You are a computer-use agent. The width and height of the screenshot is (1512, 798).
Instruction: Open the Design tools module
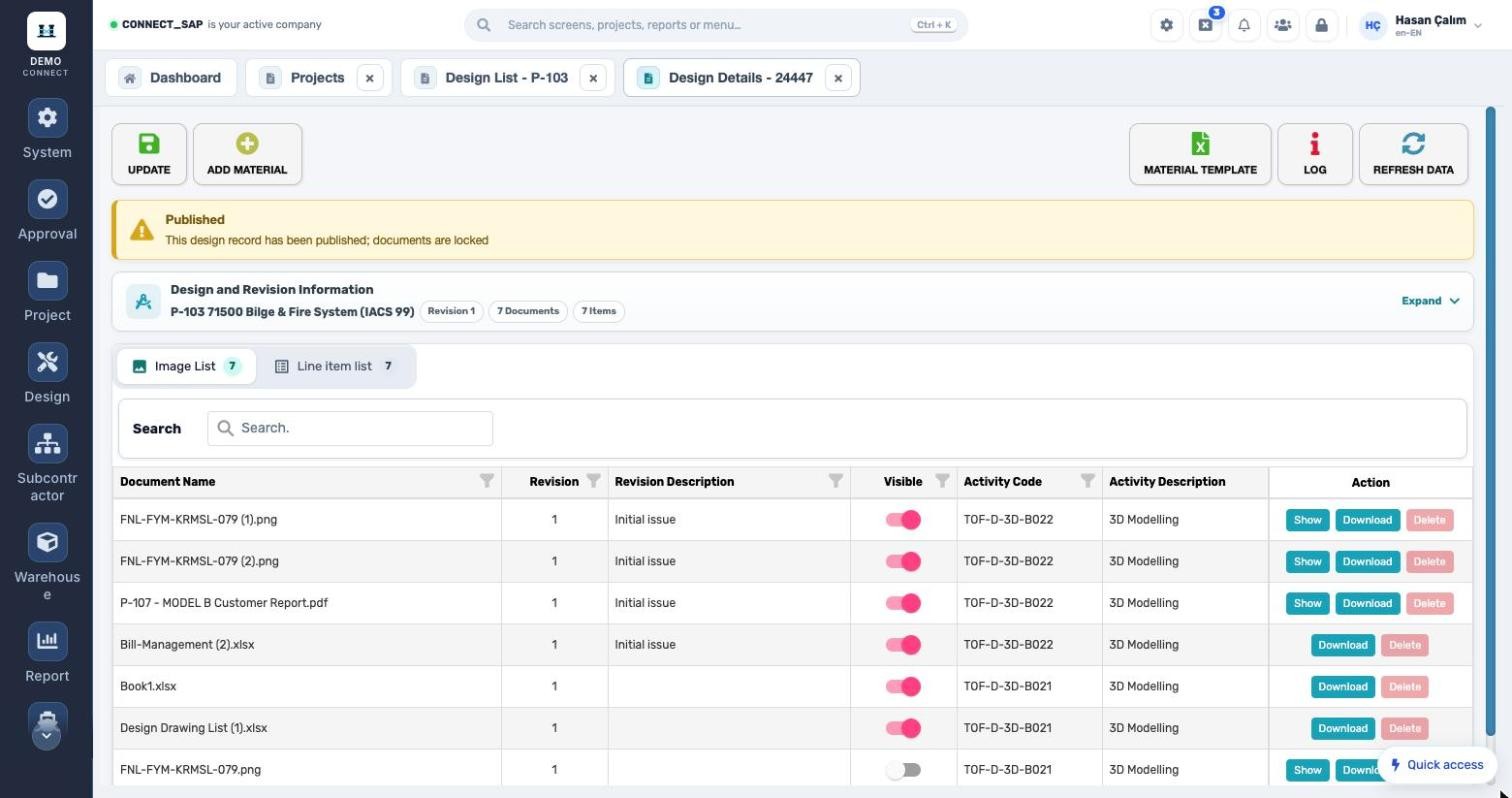[47, 374]
